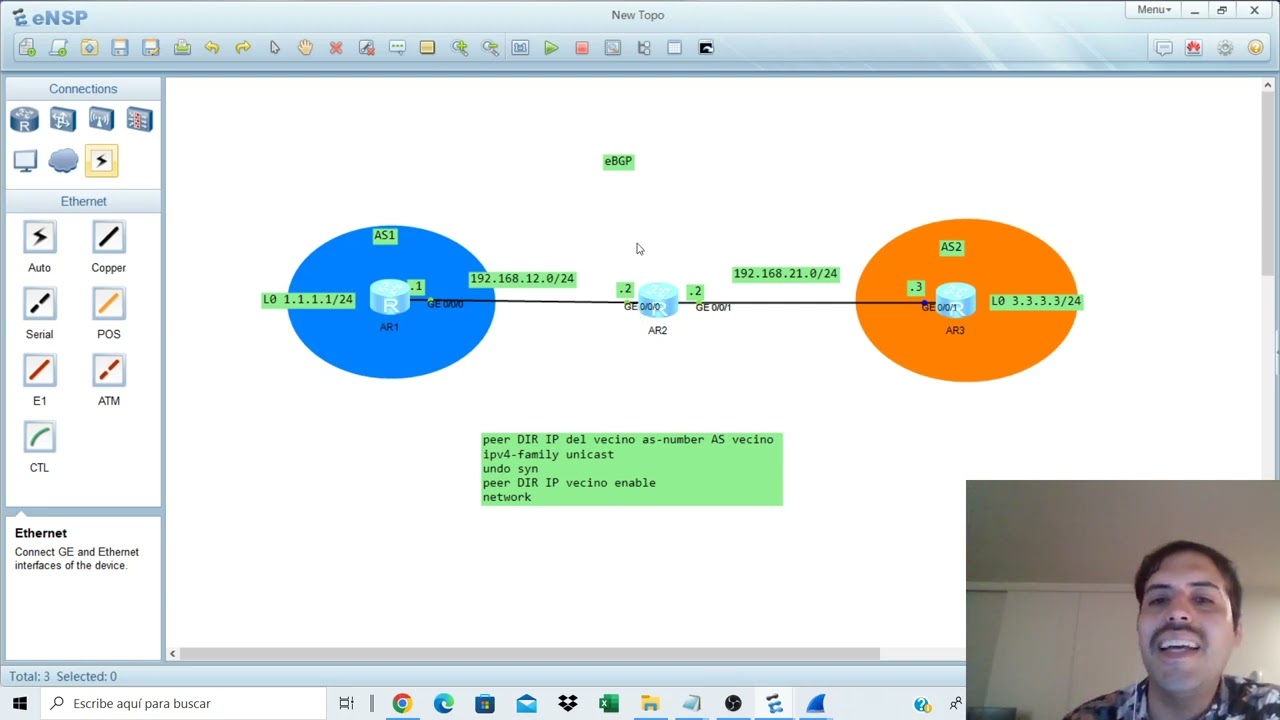This screenshot has width=1280, height=720.
Task: Click the delete-all-connections eraser icon
Action: (x=367, y=48)
